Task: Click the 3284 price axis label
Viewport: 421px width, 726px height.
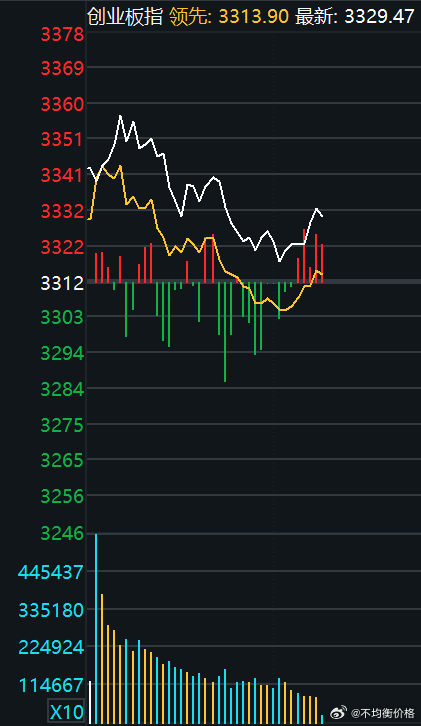Action: 63,389
